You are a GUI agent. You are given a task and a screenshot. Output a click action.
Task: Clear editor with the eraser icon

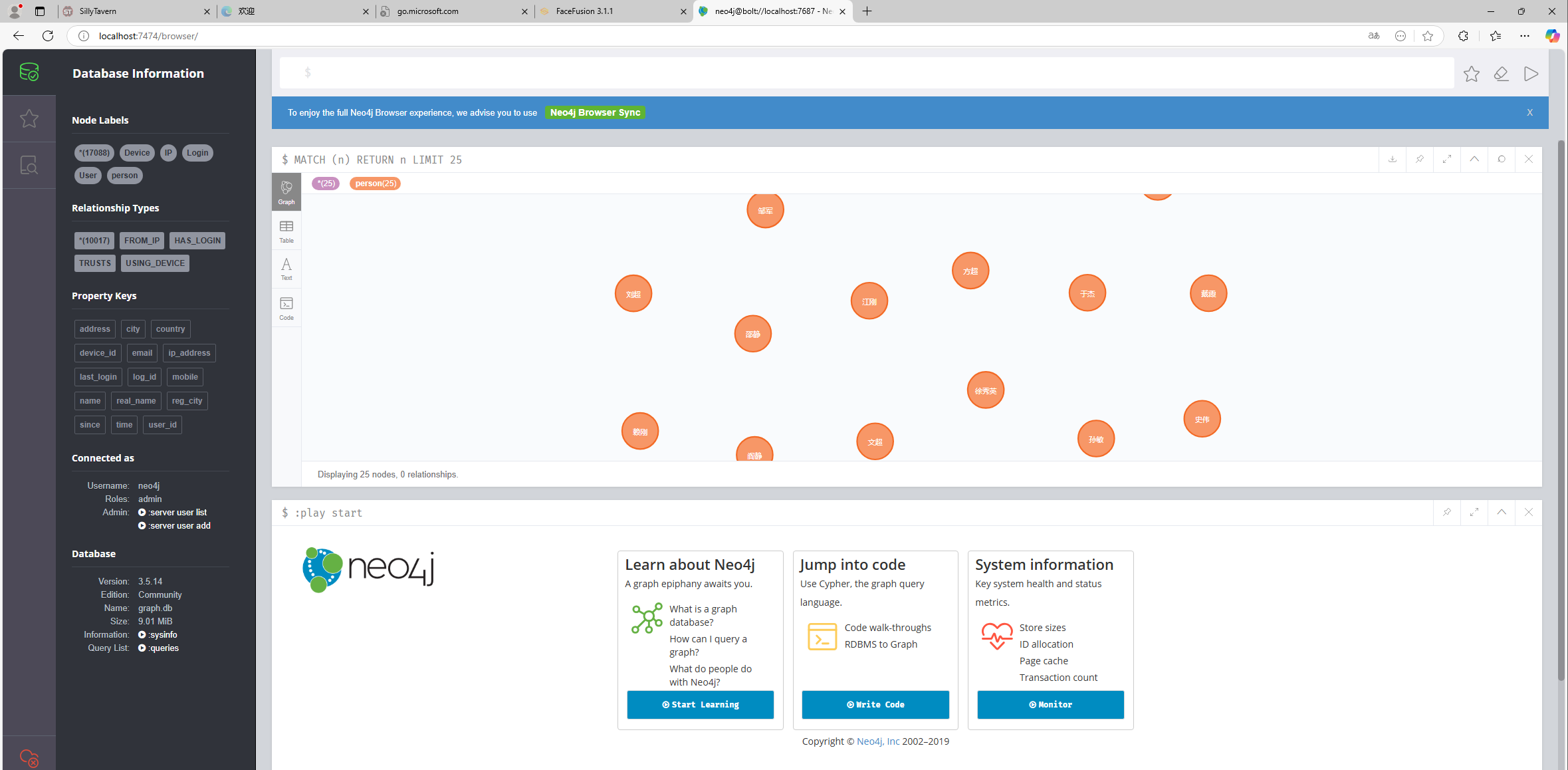point(1501,74)
